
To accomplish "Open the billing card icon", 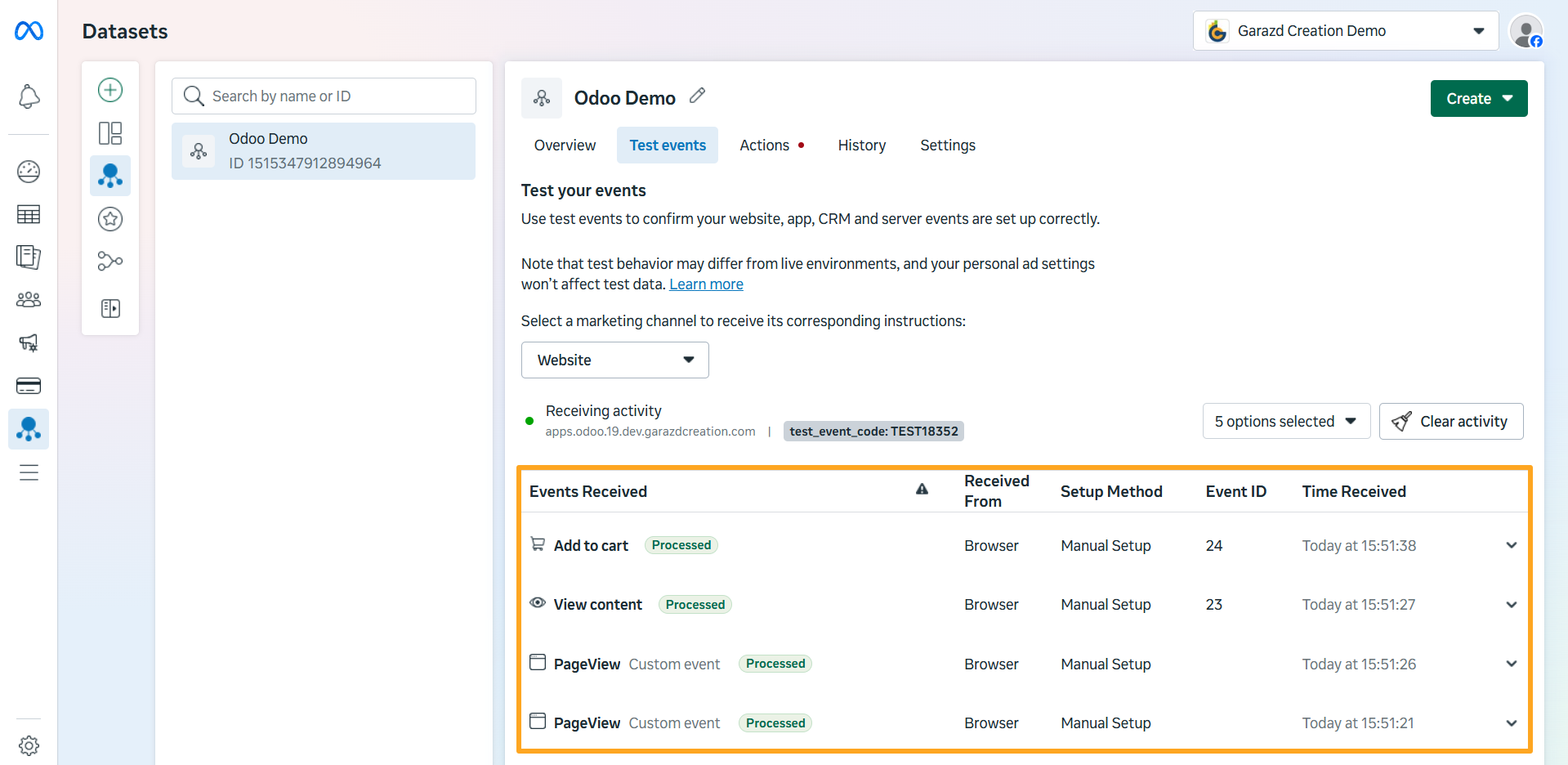I will tap(29, 386).
